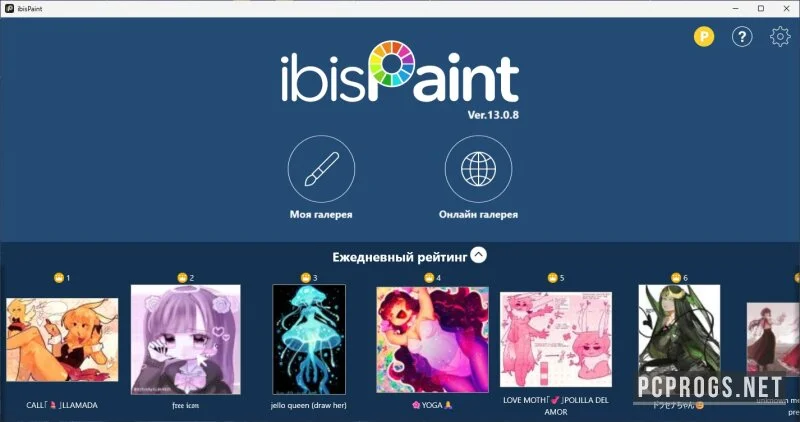Click the Онлайн галерея label

pyautogui.click(x=478, y=215)
